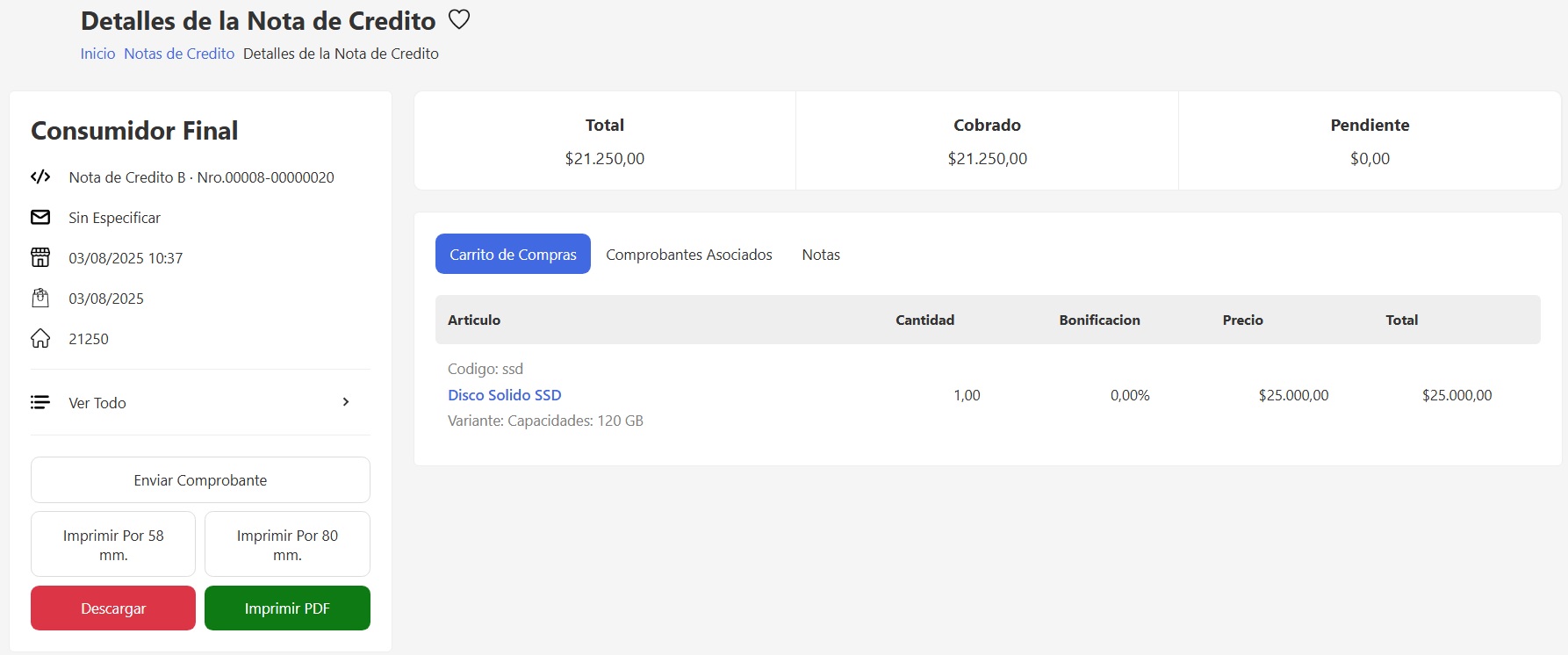Click the clipboard icon beside date 03/08/2025
The image size is (1568, 655).
pos(40,299)
